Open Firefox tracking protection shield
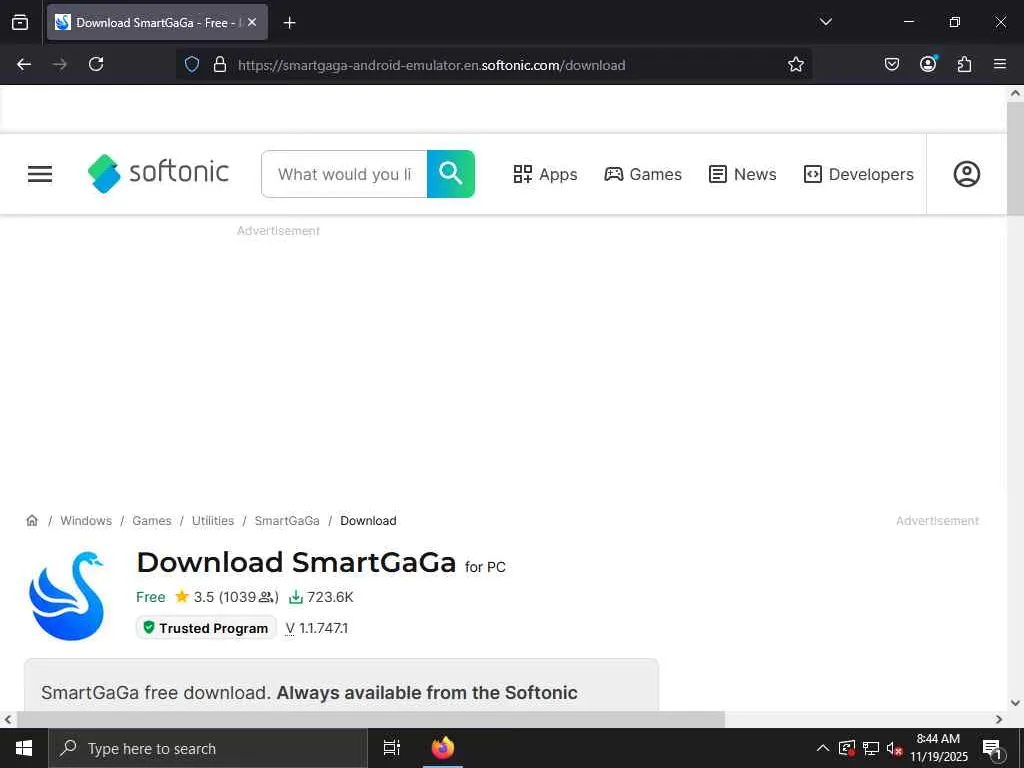1024x768 pixels. 191,64
